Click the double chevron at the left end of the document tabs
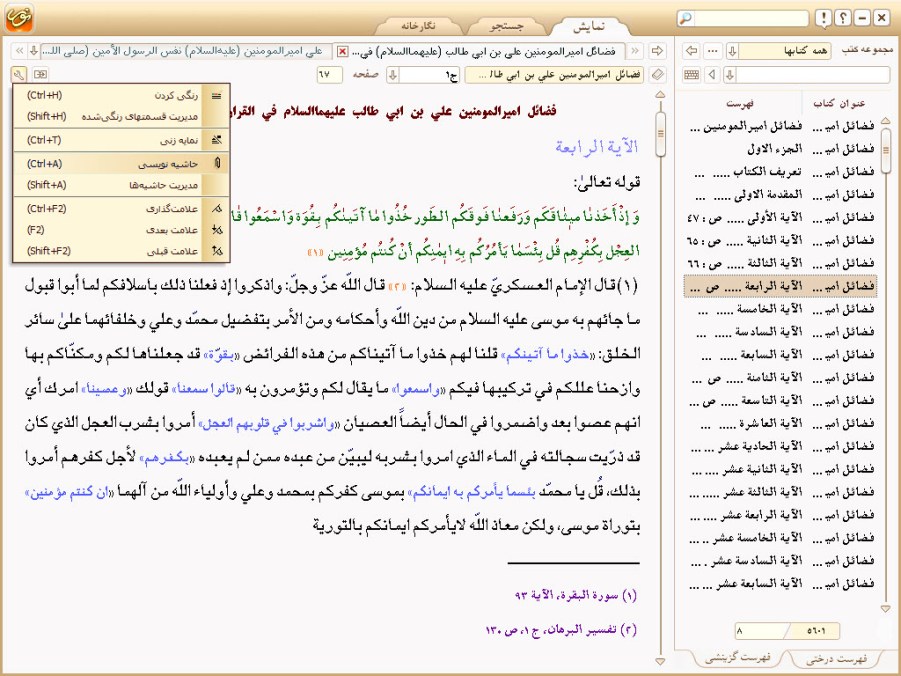This screenshot has height=676, width=901. (20, 51)
